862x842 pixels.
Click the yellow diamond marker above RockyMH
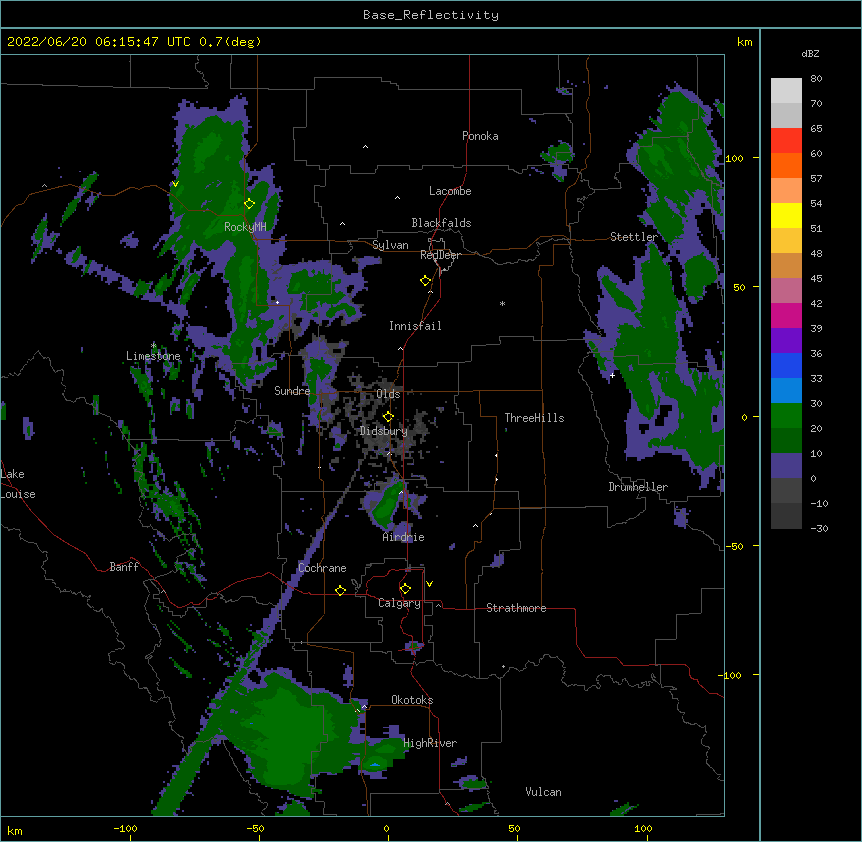tap(250, 204)
